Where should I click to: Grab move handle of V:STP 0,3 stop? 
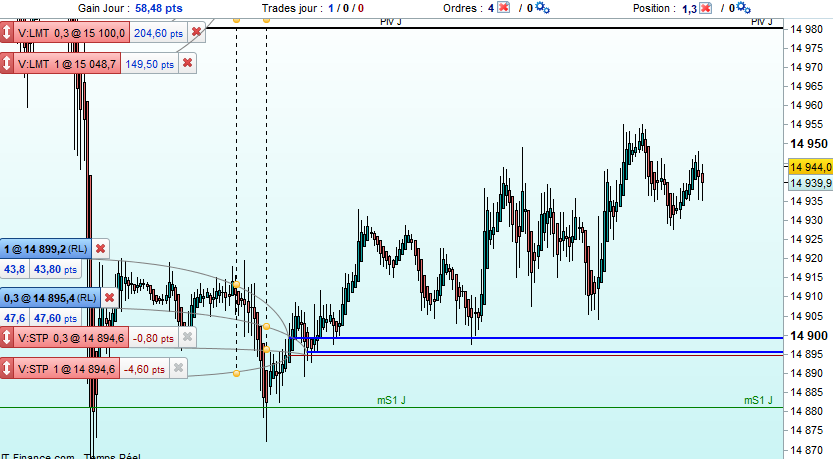coord(6,337)
